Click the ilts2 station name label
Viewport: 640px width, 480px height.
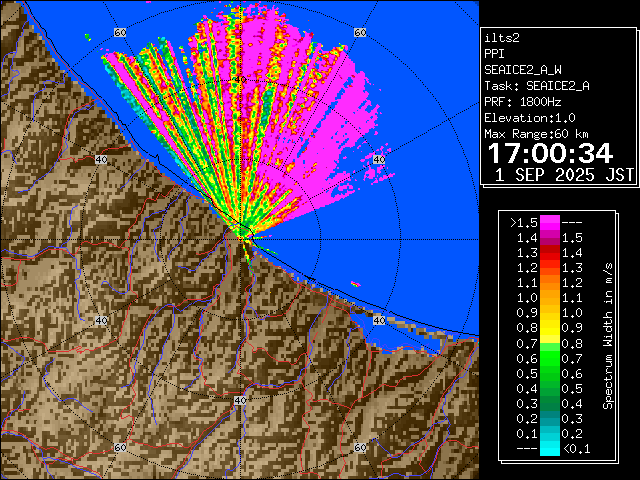coord(503,36)
